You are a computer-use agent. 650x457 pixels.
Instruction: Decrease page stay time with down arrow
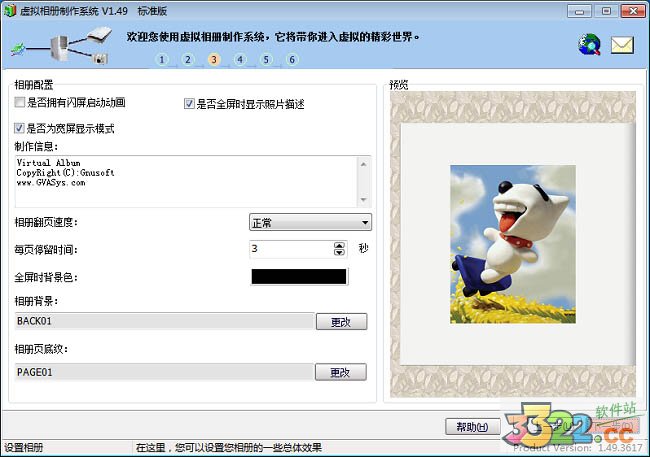point(339,253)
